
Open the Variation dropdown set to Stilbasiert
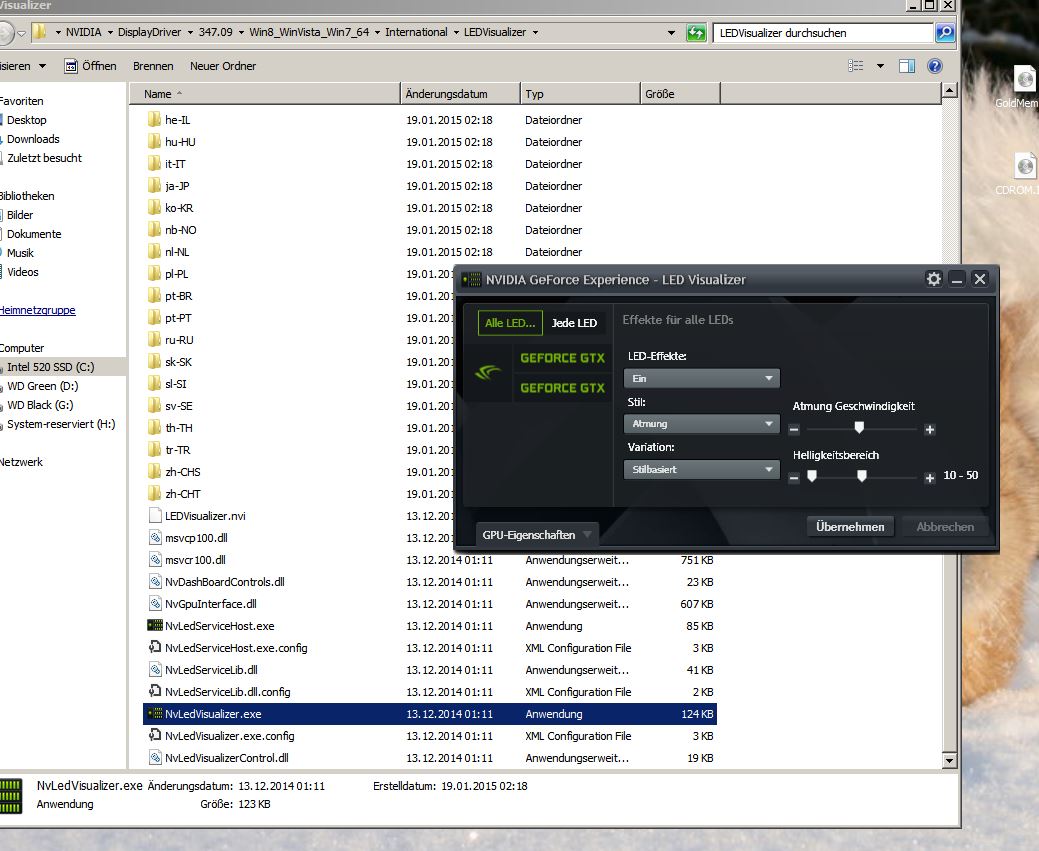tap(702, 469)
